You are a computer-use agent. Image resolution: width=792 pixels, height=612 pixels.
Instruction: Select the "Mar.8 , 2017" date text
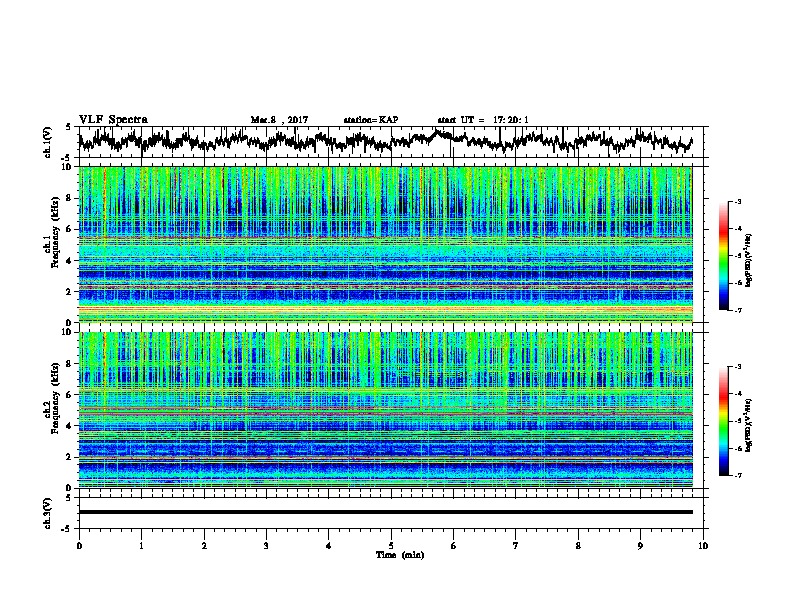point(279,120)
